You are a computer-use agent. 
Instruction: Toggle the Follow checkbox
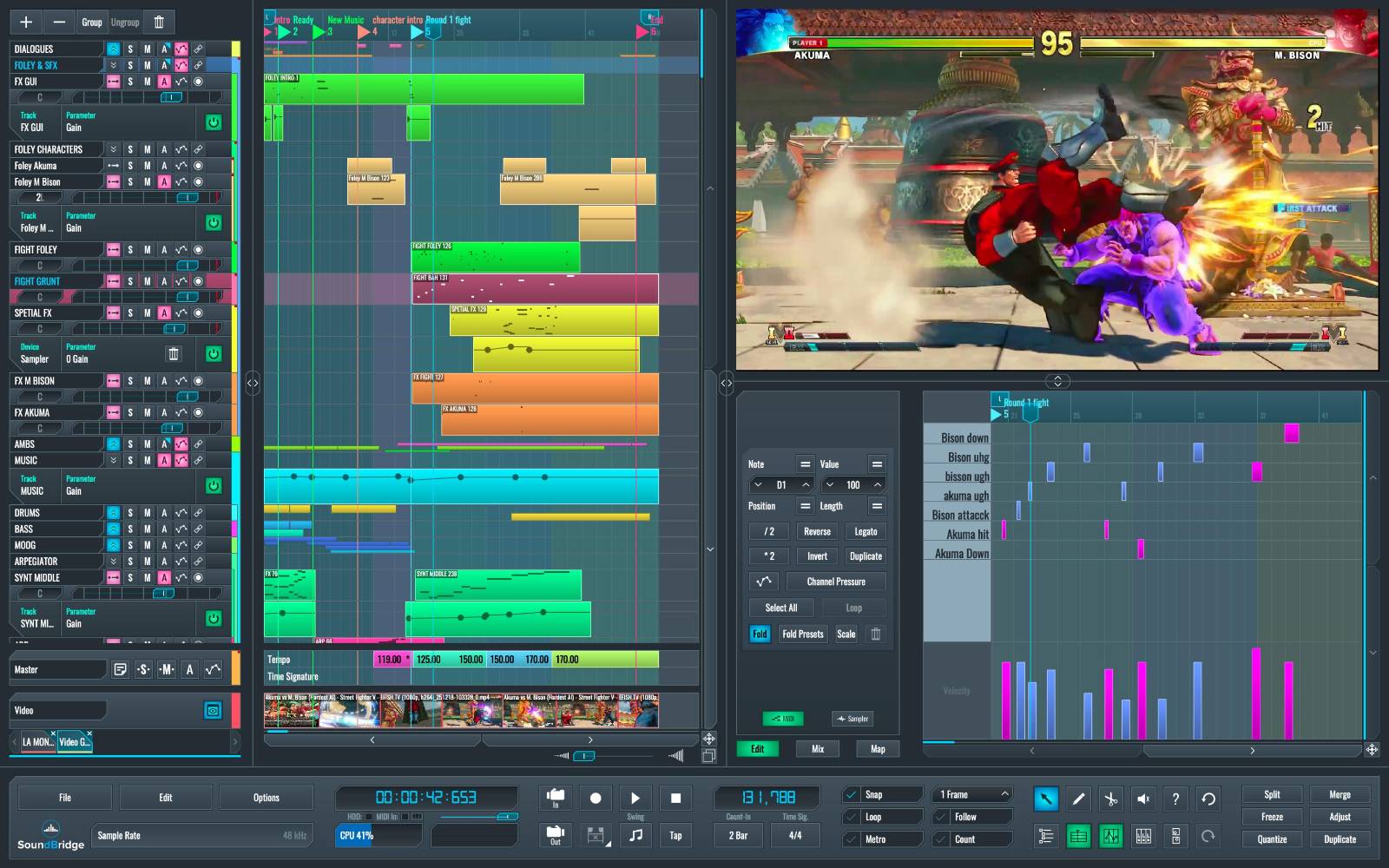pos(941,817)
